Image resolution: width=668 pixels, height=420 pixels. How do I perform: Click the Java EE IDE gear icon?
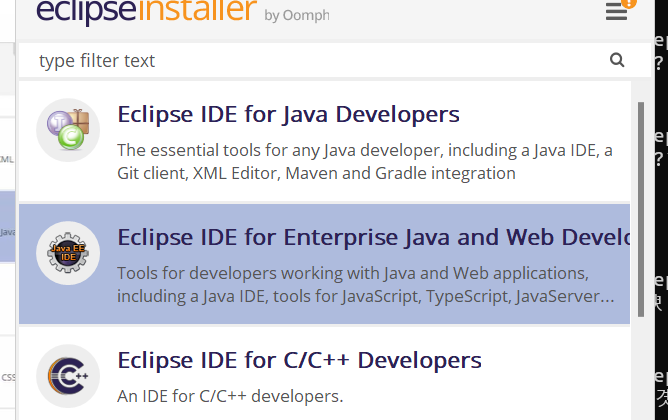(68, 253)
